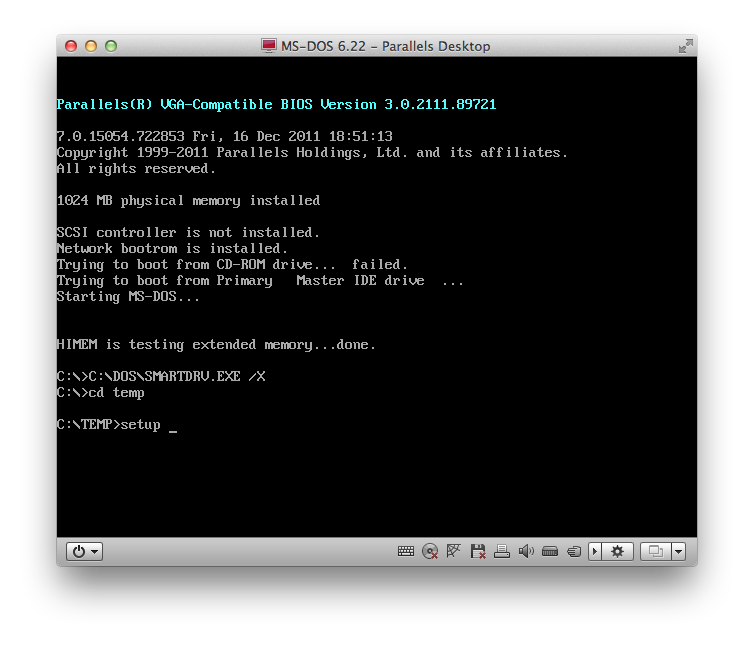The height and width of the screenshot is (645, 754).
Task: Click the keyboard status icon
Action: (x=406, y=551)
